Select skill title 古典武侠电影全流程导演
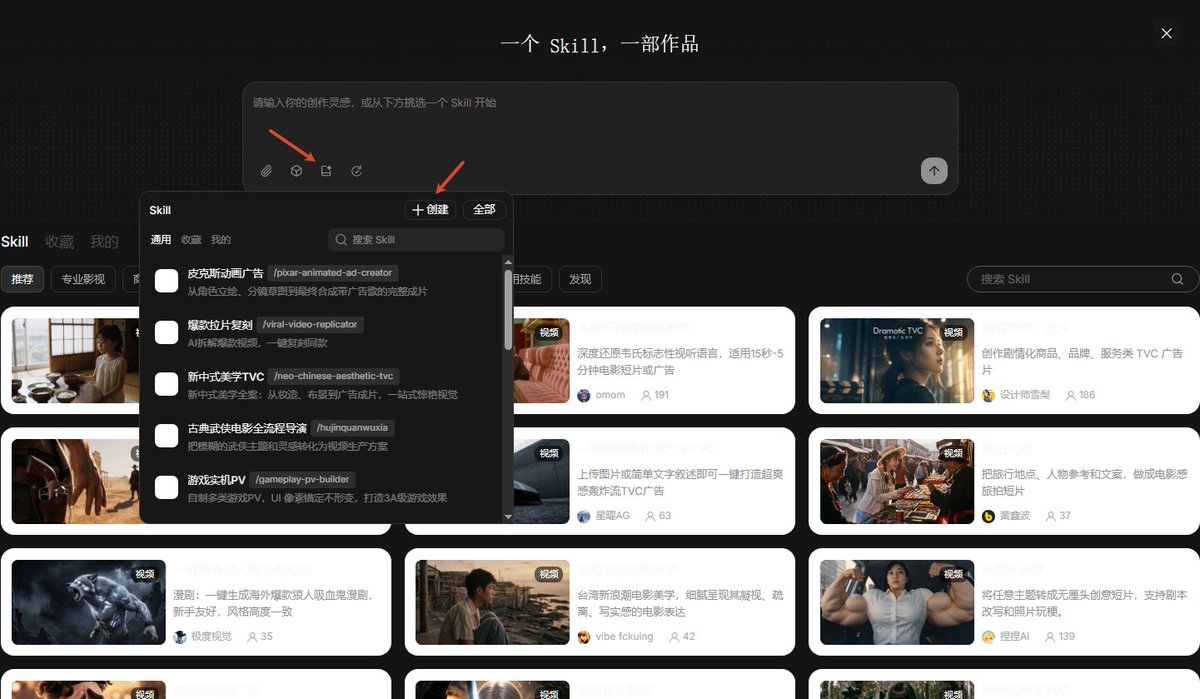Viewport: 1200px width, 699px height. click(247, 428)
